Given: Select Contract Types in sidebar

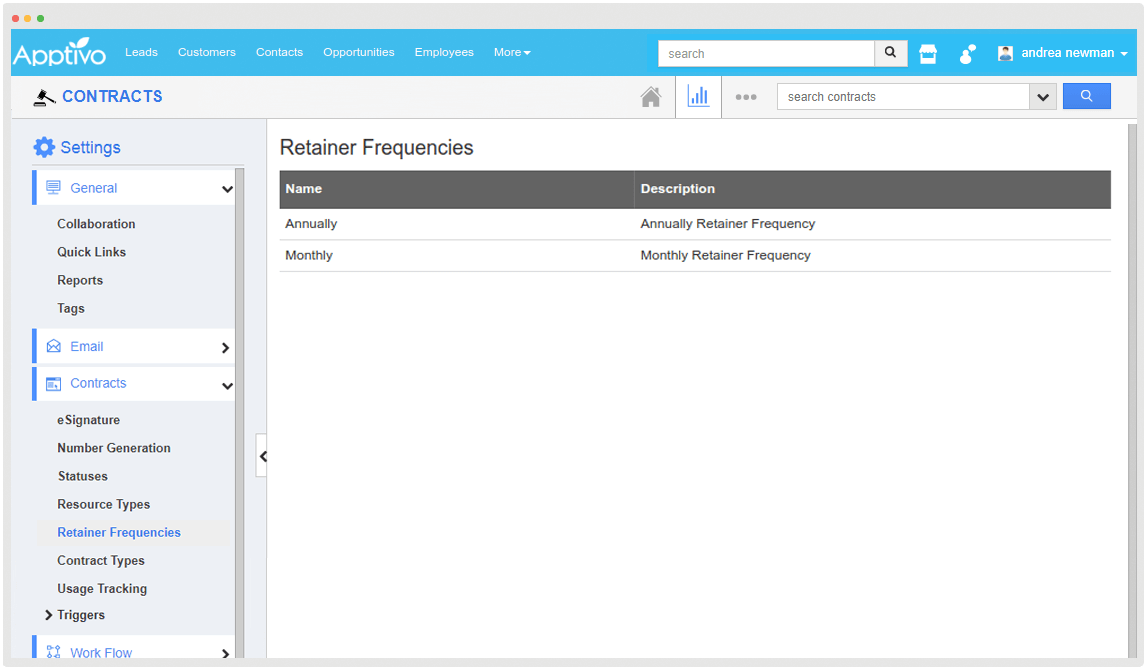Looking at the screenshot, I should point(101,561).
